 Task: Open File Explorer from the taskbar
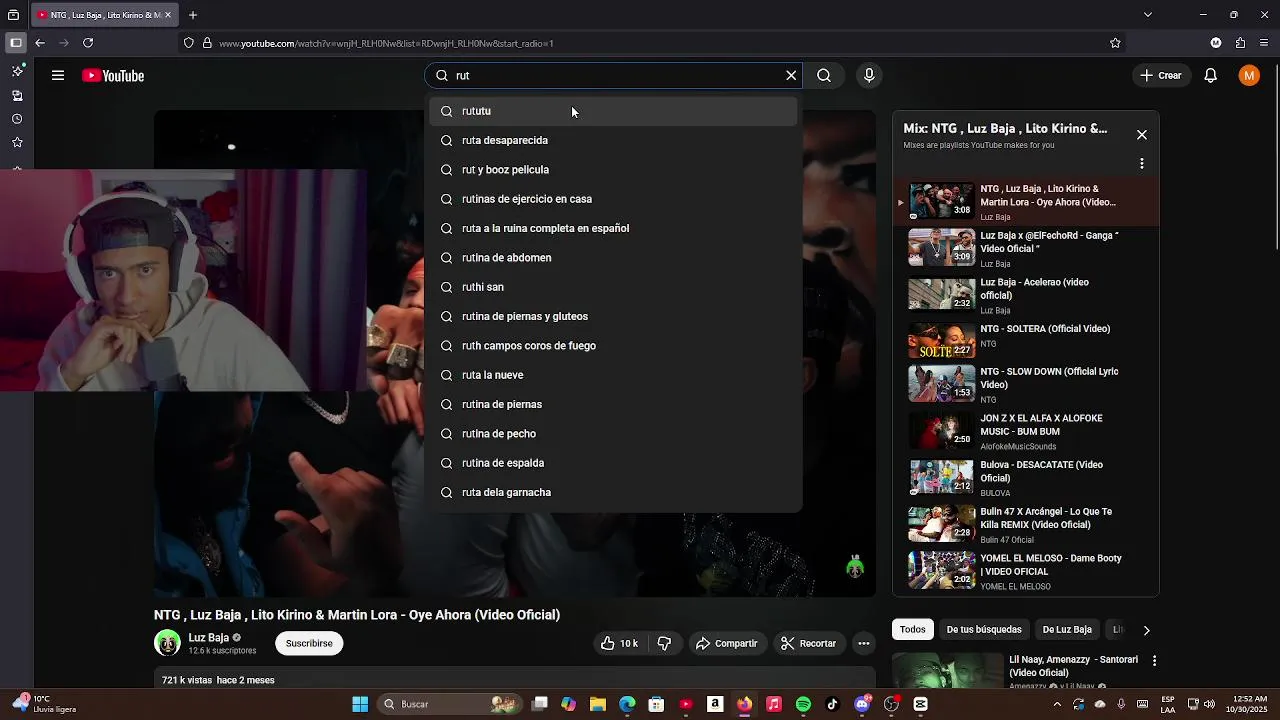598,705
